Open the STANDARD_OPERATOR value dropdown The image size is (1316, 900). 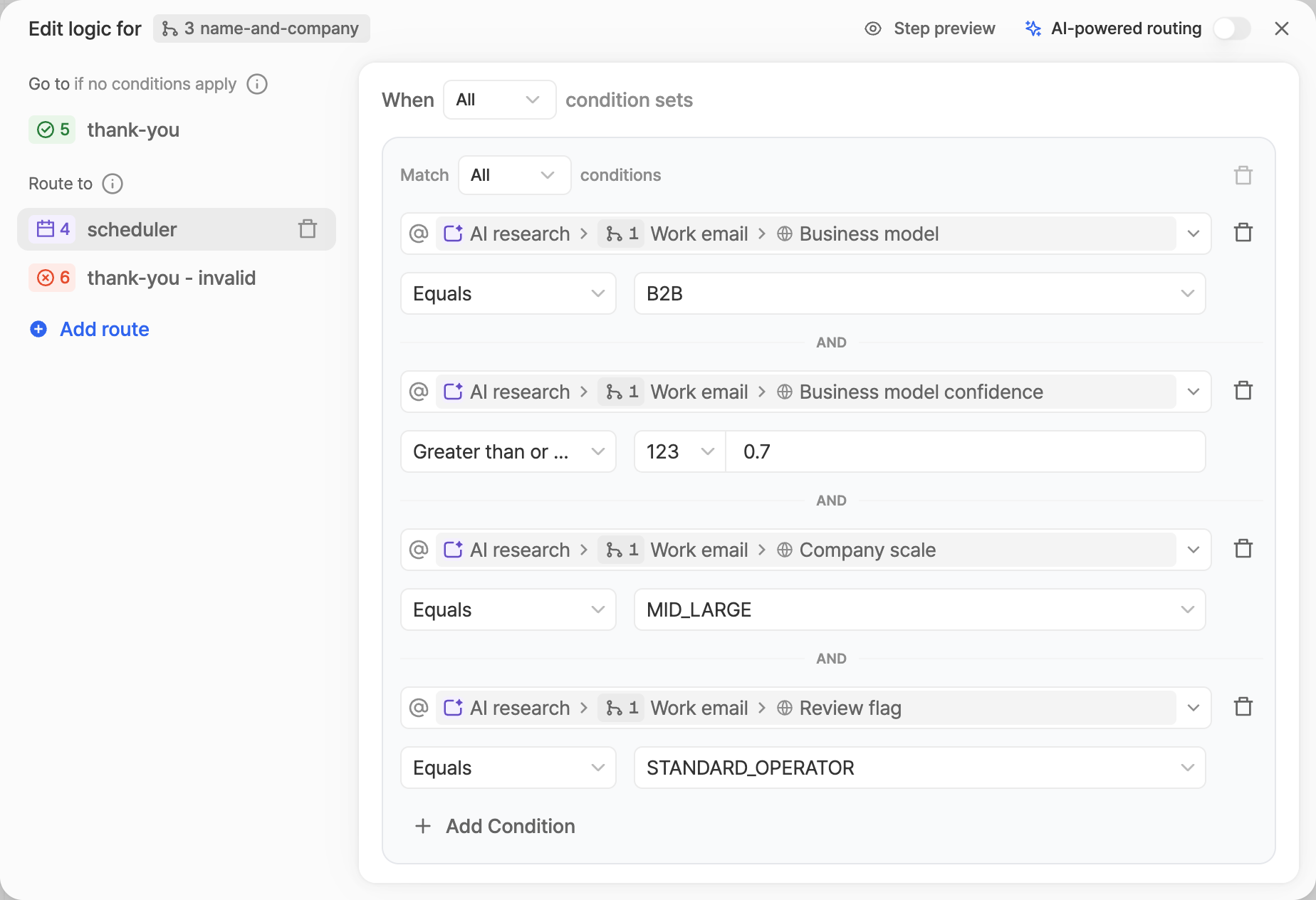pos(919,768)
